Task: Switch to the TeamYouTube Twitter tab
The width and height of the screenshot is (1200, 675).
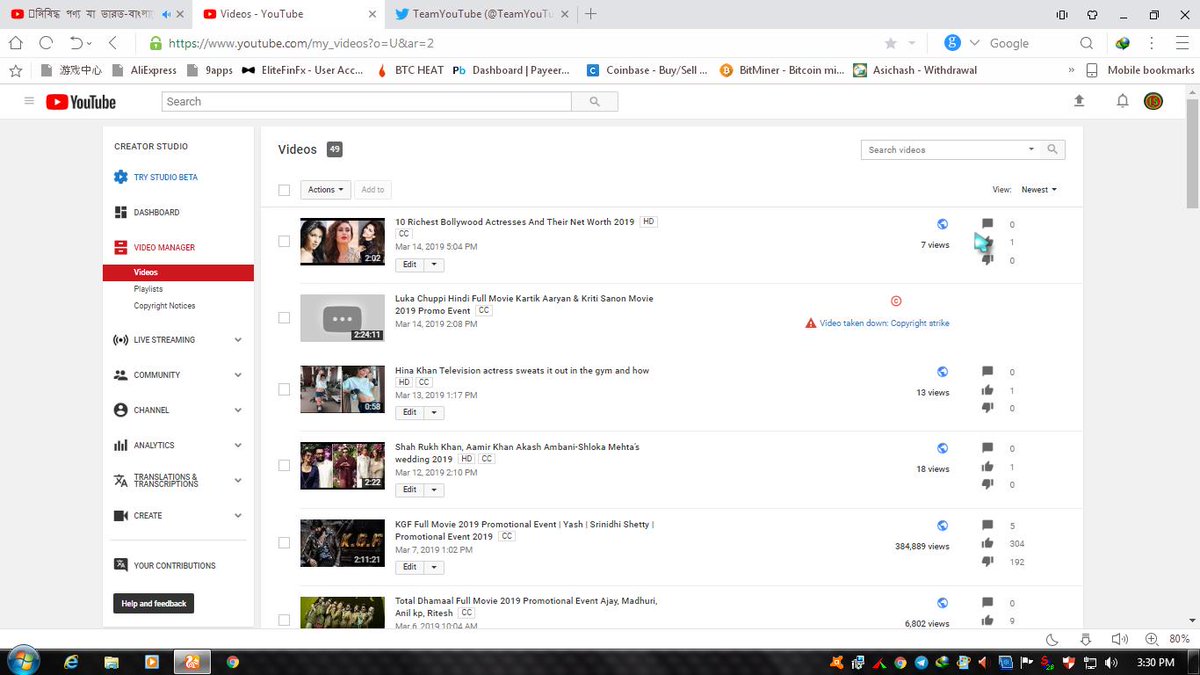Action: 480,14
